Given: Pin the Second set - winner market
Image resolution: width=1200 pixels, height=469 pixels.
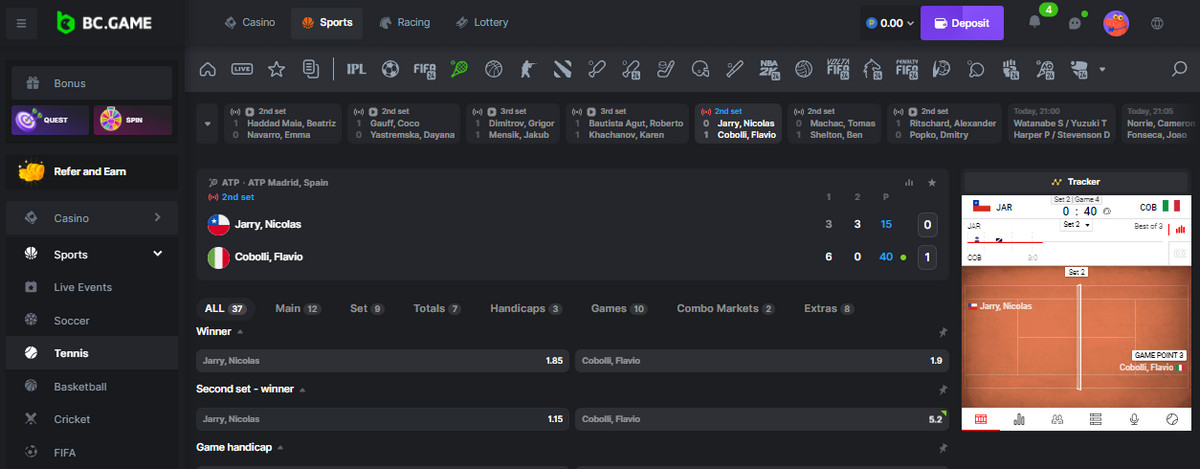Looking at the screenshot, I should 942,390.
